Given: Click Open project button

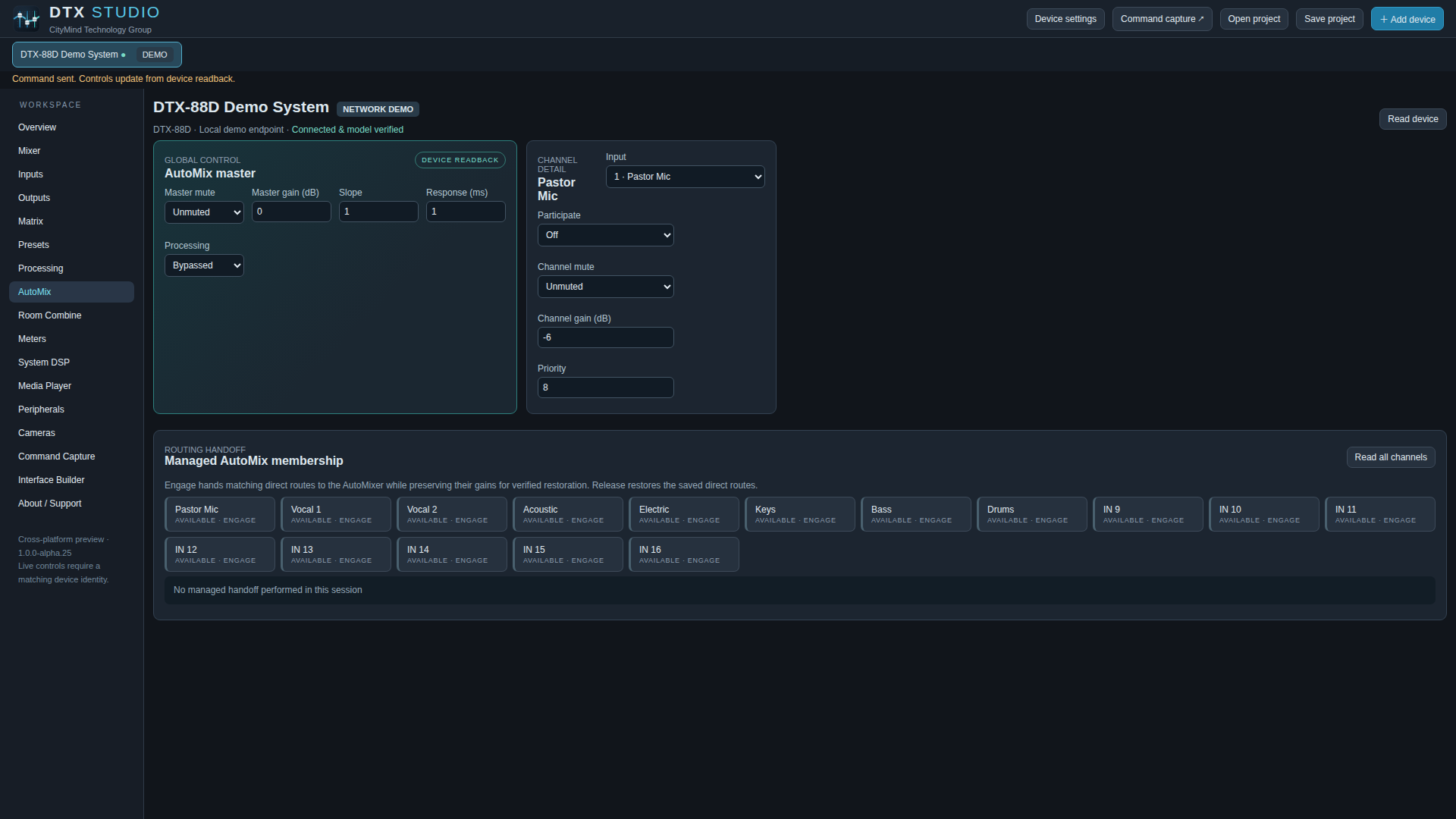Looking at the screenshot, I should [1254, 19].
